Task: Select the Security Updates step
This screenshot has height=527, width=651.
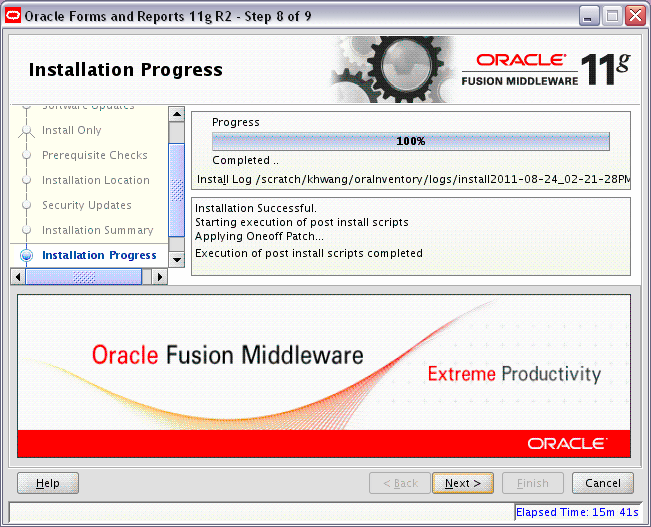Action: pyautogui.click(x=86, y=205)
